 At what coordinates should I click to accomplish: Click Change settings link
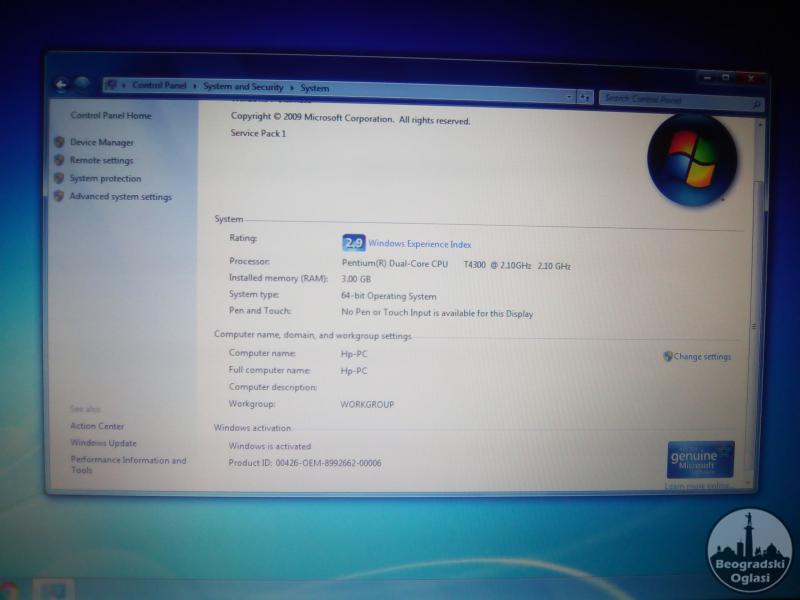tap(702, 357)
